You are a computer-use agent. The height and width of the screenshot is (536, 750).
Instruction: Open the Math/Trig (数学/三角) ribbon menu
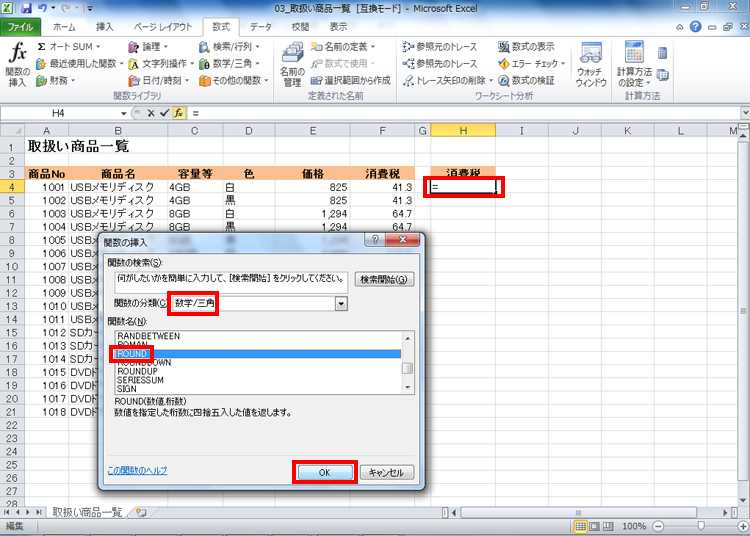tap(230, 64)
